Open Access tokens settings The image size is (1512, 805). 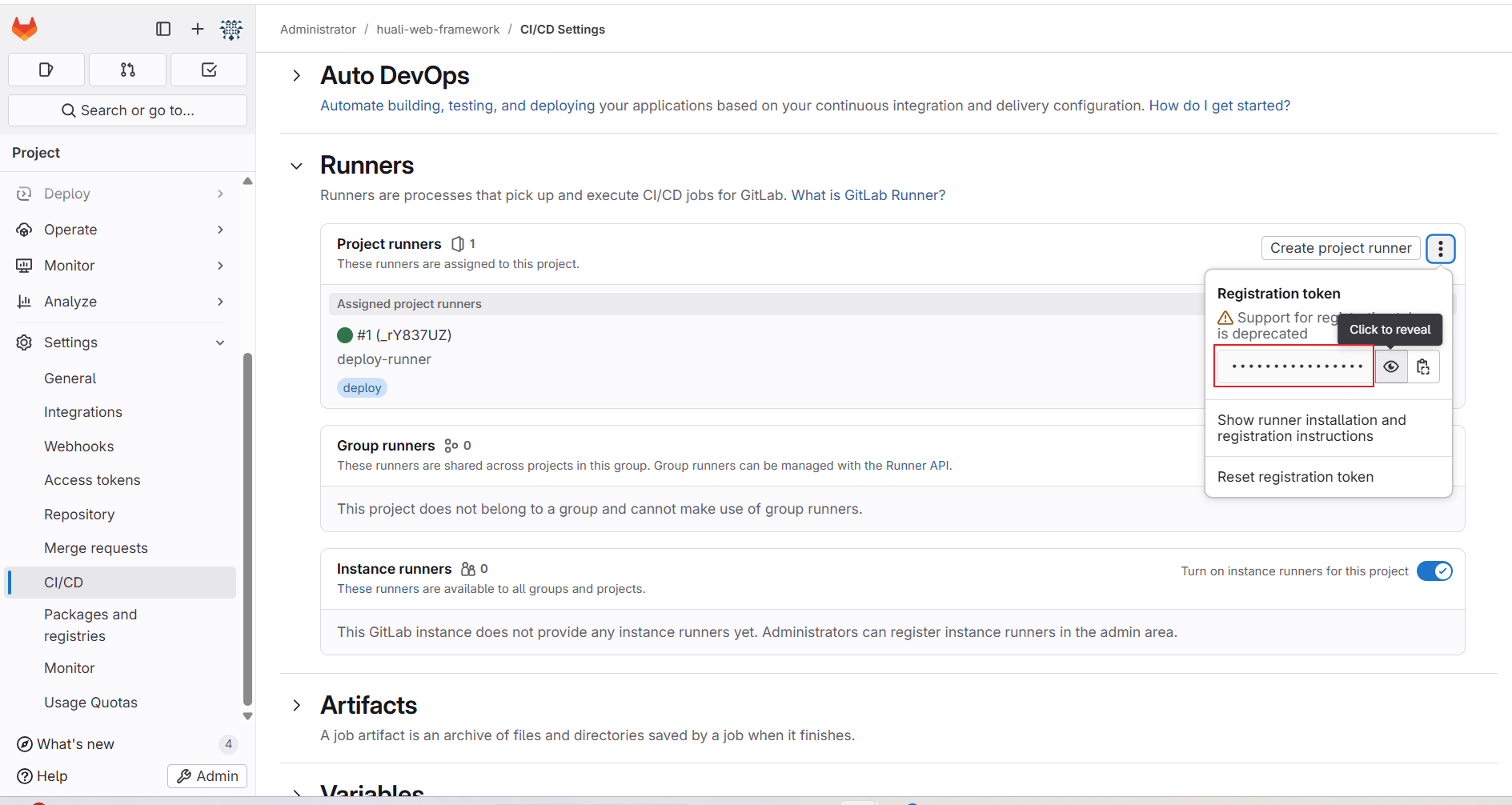[x=120, y=480]
